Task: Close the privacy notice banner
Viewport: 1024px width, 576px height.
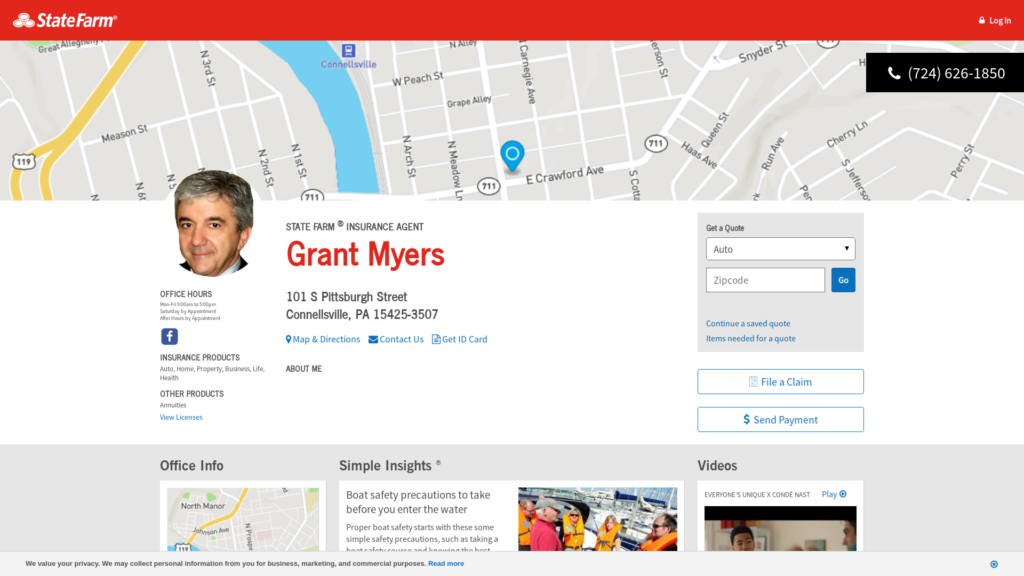Action: click(x=993, y=564)
